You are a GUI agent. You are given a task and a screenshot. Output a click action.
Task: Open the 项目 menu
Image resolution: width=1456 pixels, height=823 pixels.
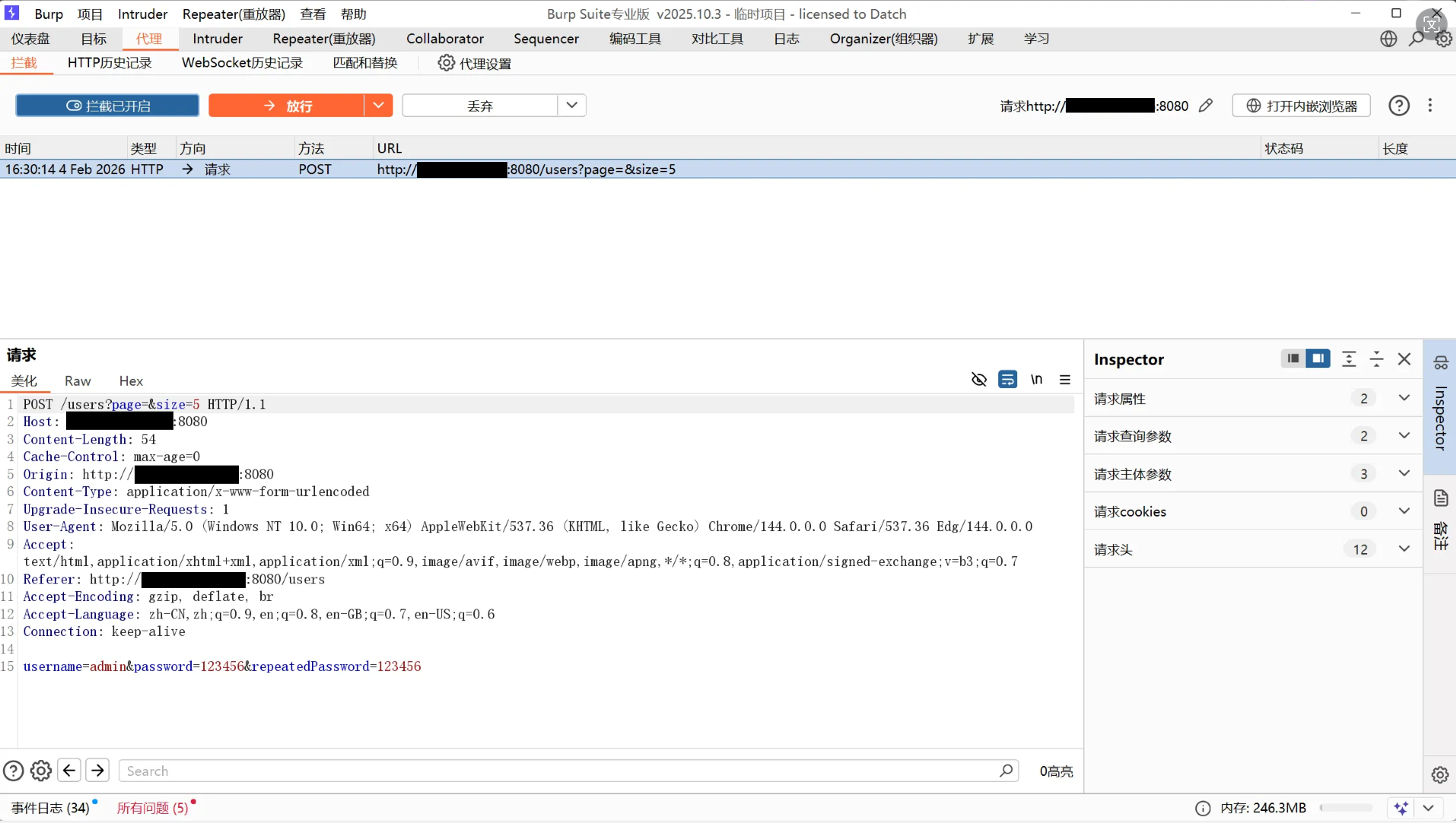point(90,14)
